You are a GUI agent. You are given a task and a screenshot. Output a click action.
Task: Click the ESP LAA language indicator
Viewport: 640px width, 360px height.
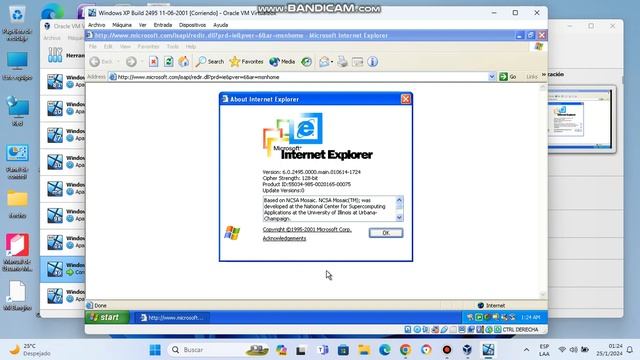(544, 350)
